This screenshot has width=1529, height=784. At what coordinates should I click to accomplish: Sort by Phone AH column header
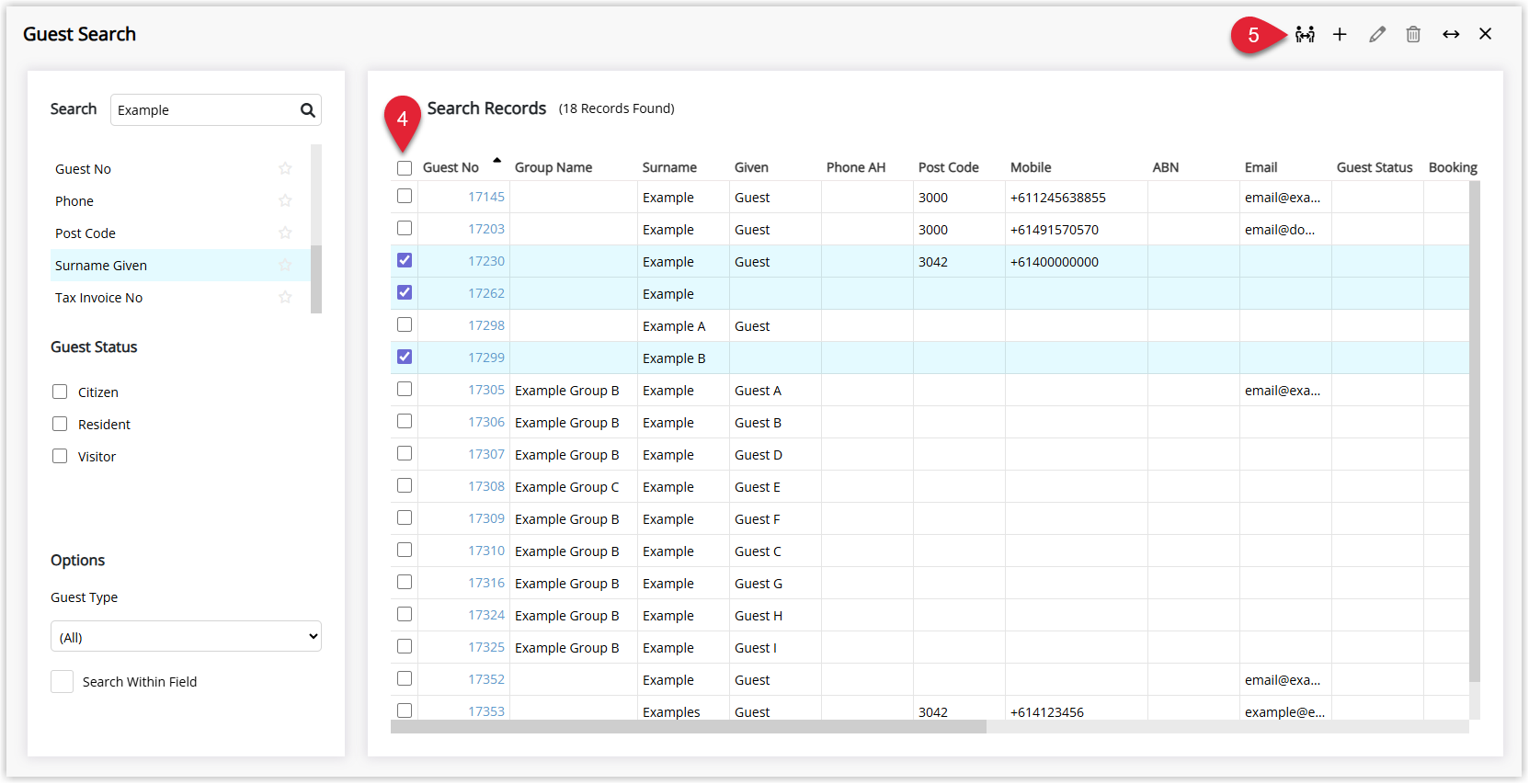pyautogui.click(x=856, y=167)
